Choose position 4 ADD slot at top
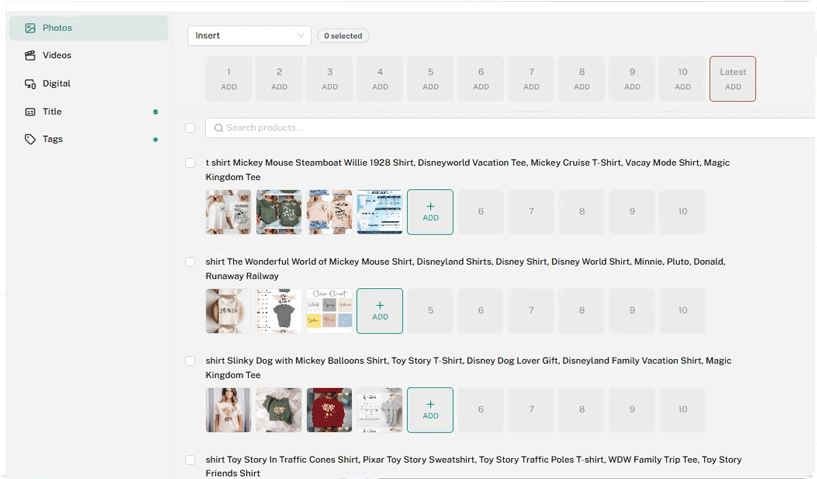Viewport: 817px width, 479px height. [380, 79]
